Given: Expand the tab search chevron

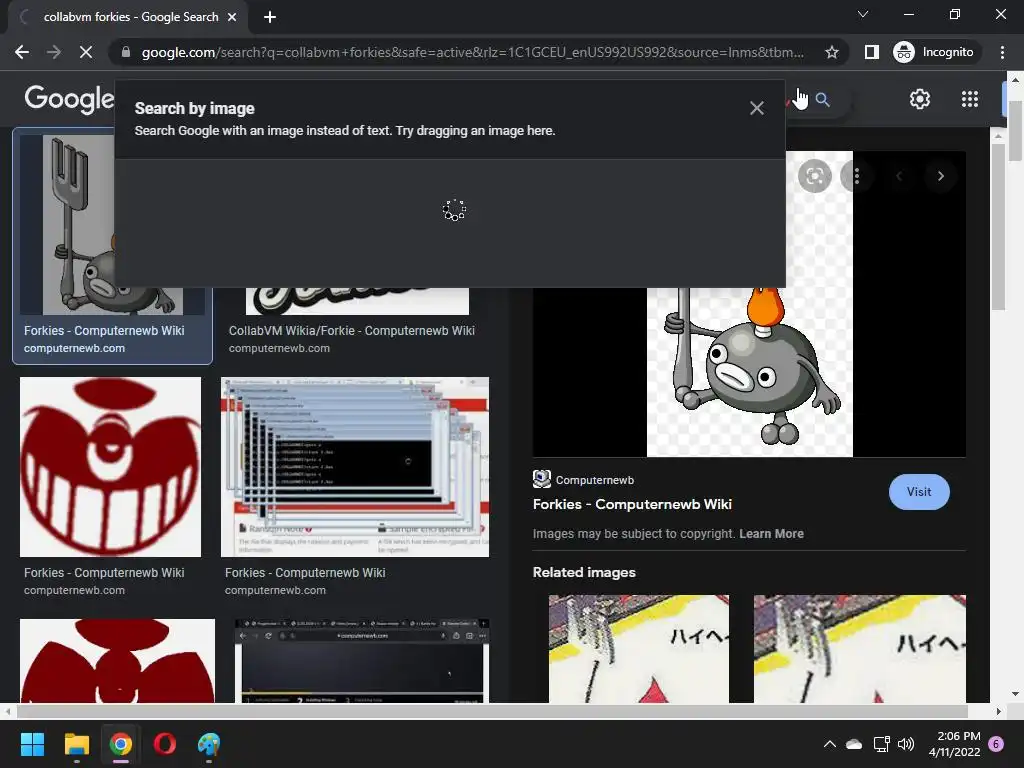Looking at the screenshot, I should coord(863,14).
